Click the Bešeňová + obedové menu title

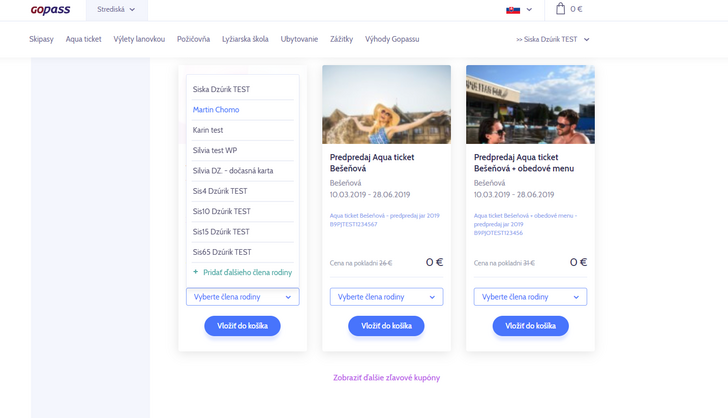pyautogui.click(x=524, y=163)
